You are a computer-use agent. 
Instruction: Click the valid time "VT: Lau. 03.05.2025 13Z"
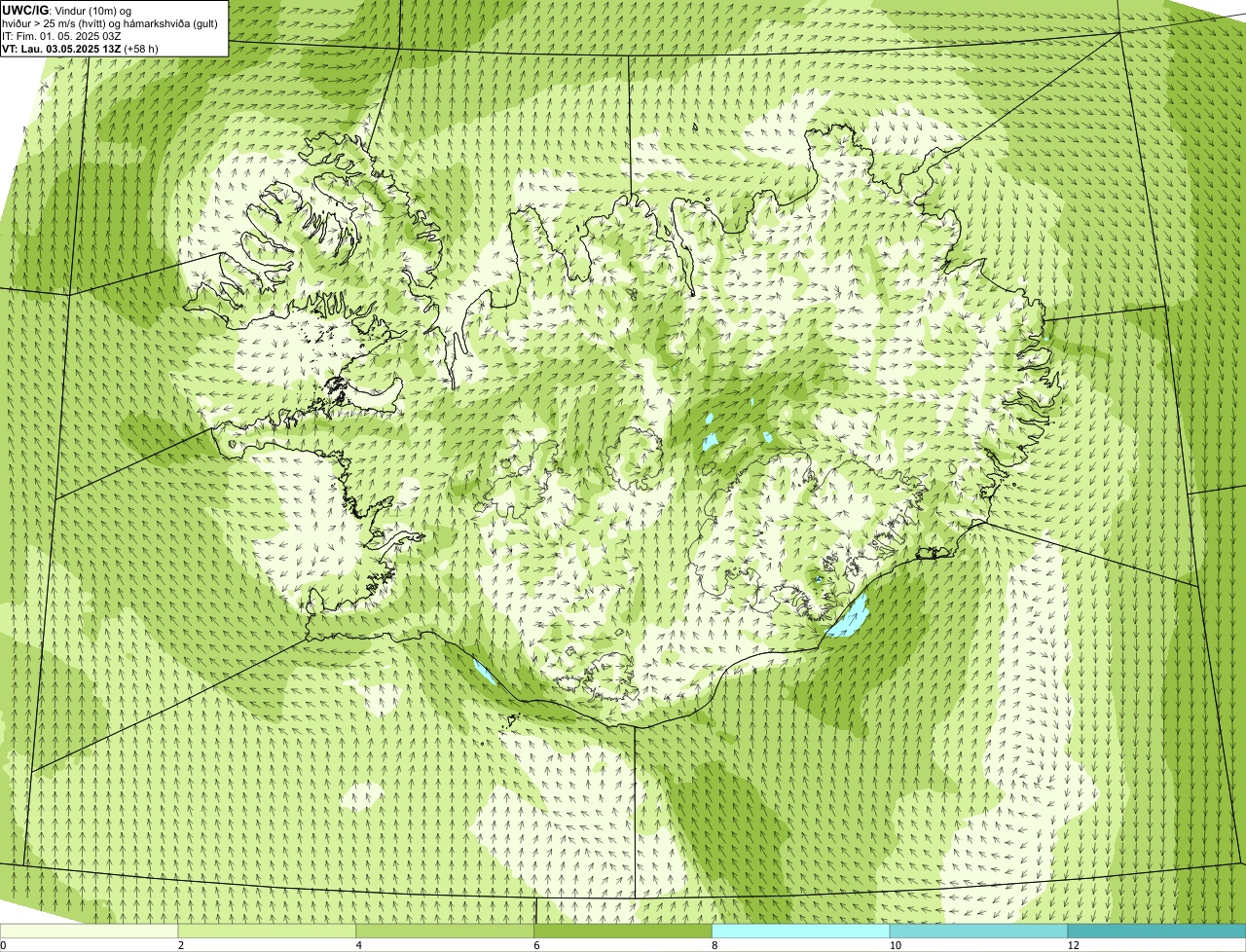coord(62,49)
